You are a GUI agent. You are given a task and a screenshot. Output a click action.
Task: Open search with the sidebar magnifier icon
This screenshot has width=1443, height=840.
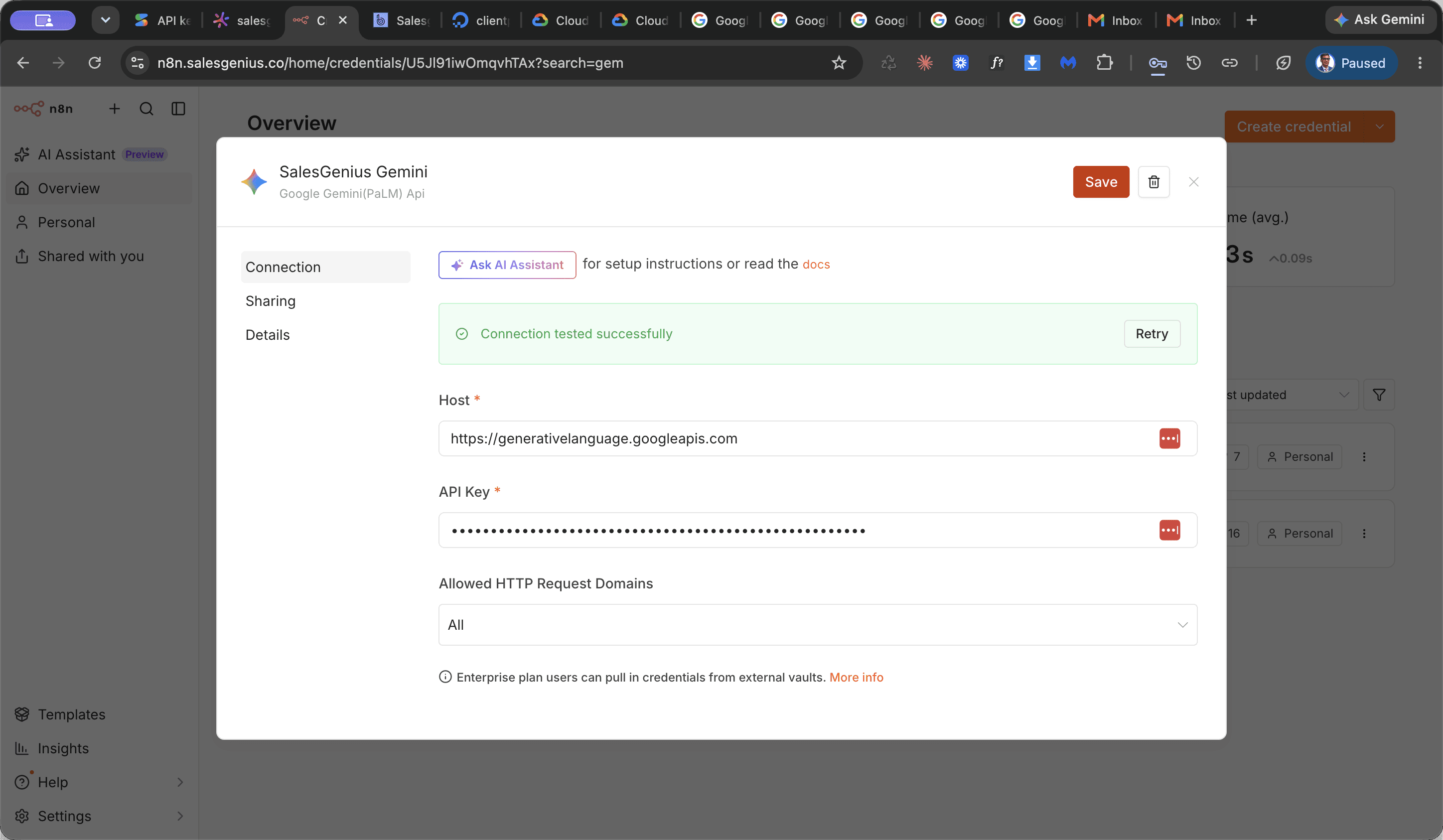146,109
